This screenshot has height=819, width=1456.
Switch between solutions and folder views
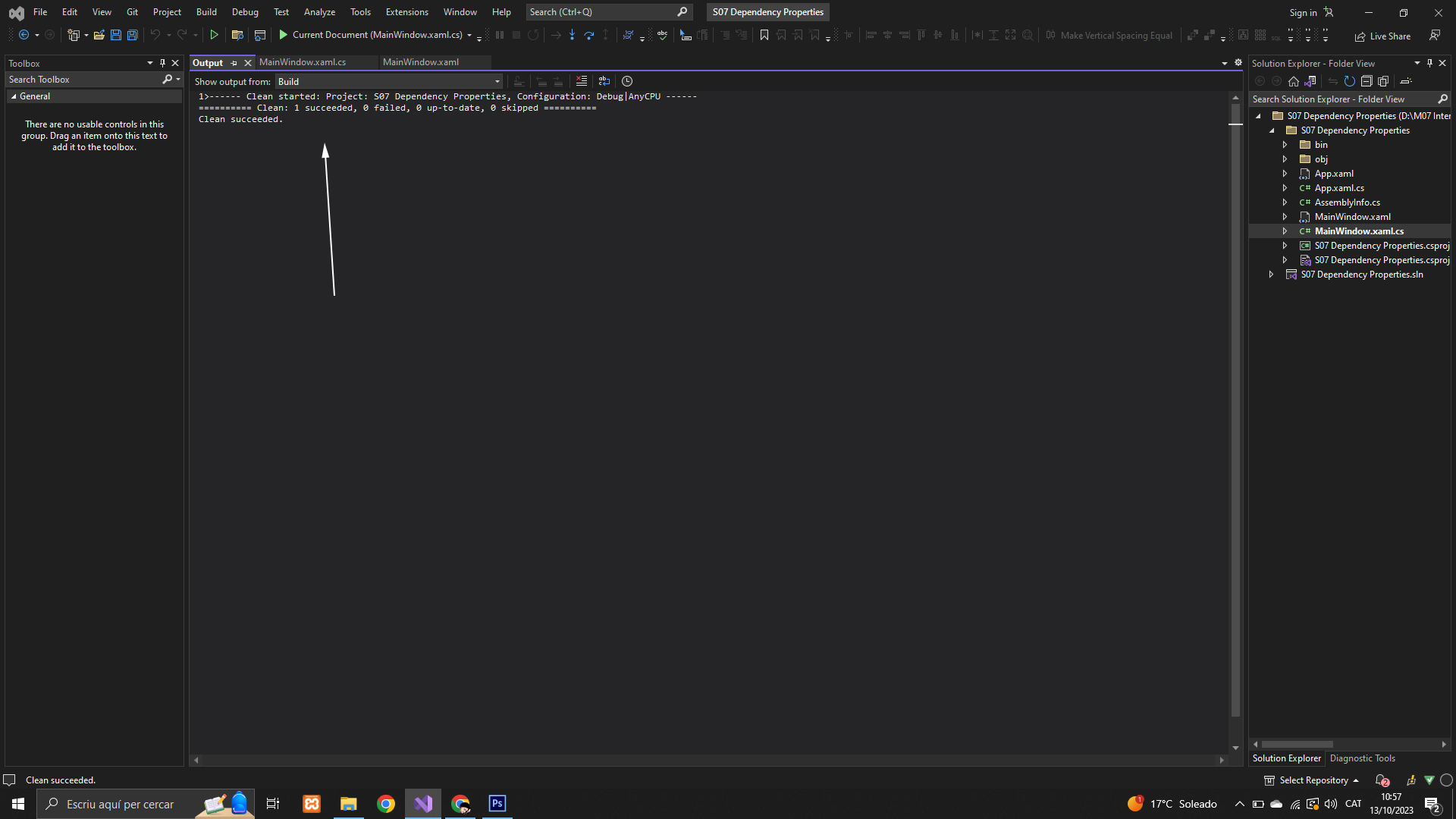pyautogui.click(x=1310, y=81)
